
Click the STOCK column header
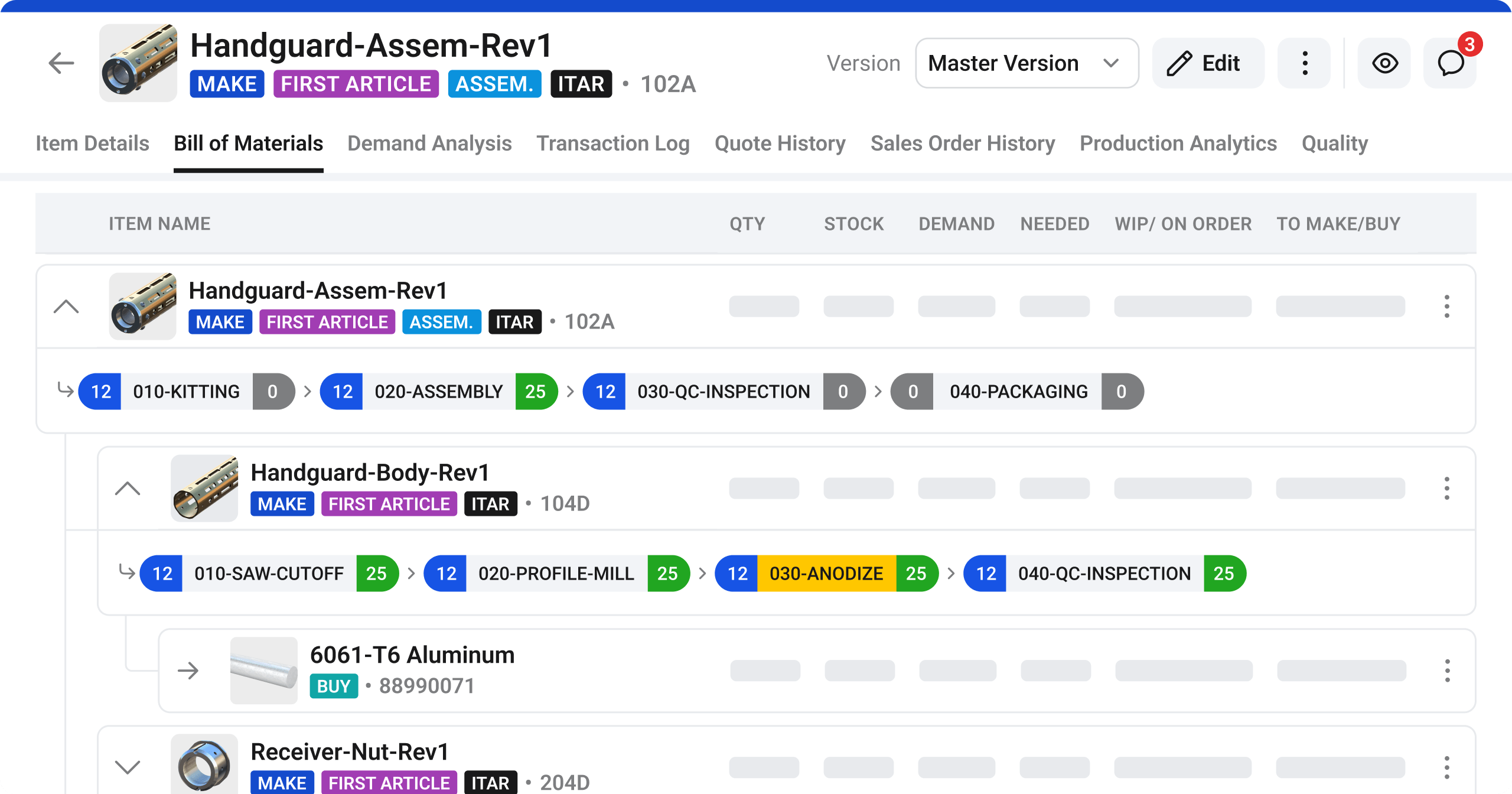click(854, 224)
